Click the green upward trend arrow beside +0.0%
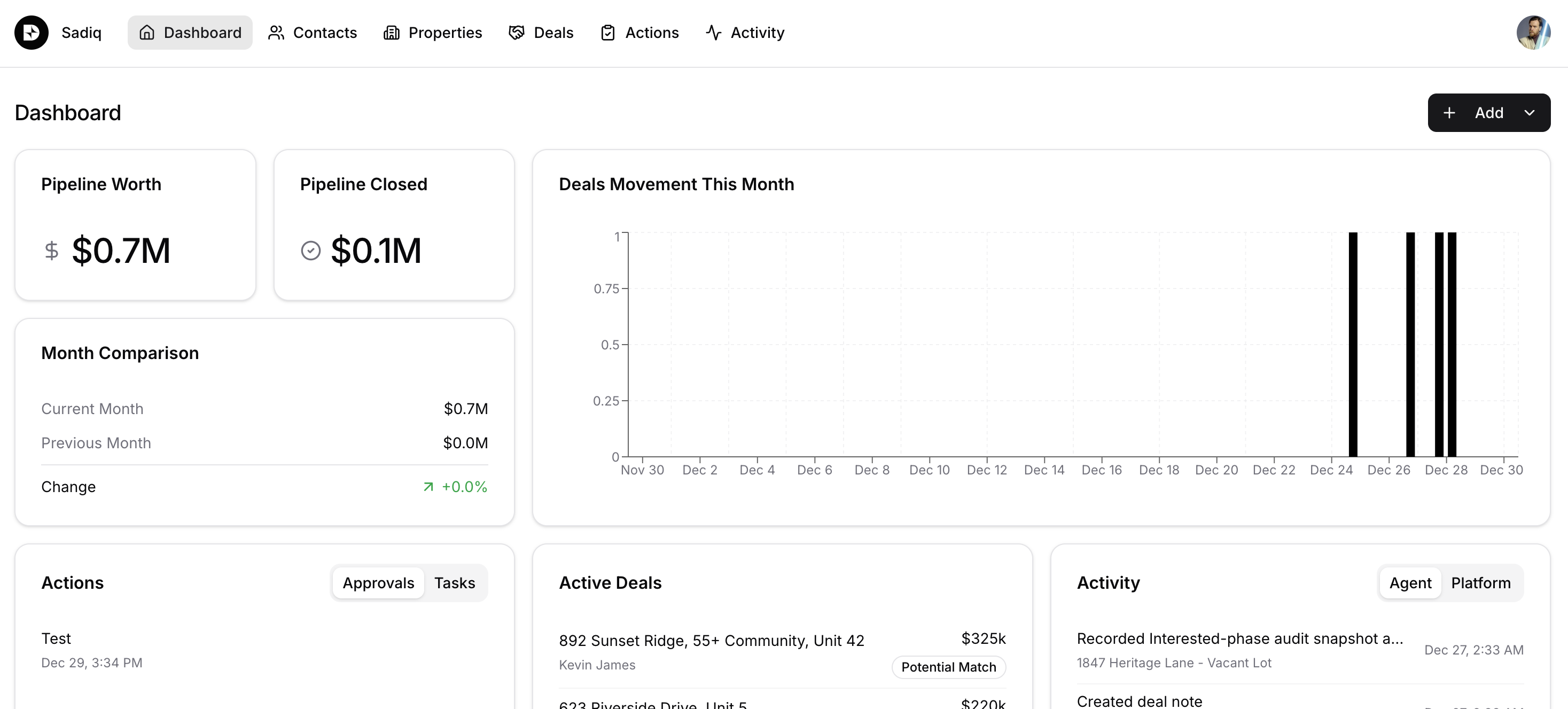Image resolution: width=1568 pixels, height=709 pixels. coord(428,487)
